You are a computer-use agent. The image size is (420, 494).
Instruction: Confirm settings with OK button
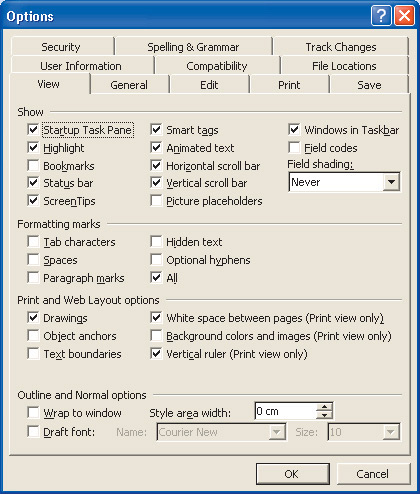coord(292,474)
